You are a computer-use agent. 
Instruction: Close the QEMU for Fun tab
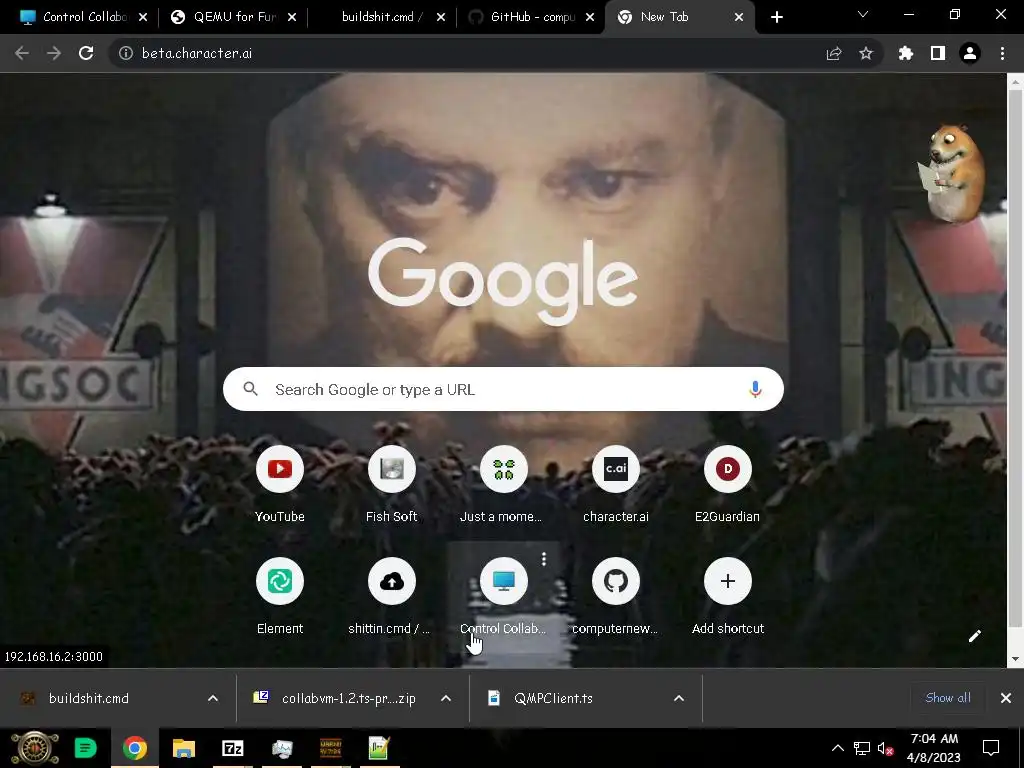point(292,17)
